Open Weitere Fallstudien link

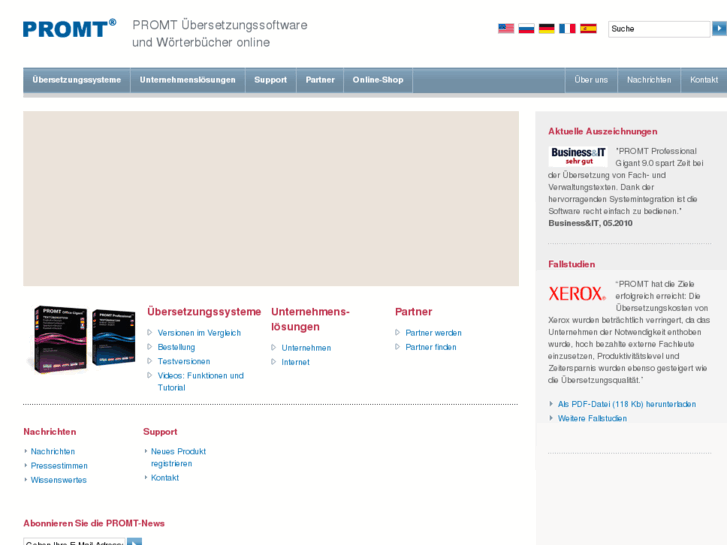tap(592, 418)
